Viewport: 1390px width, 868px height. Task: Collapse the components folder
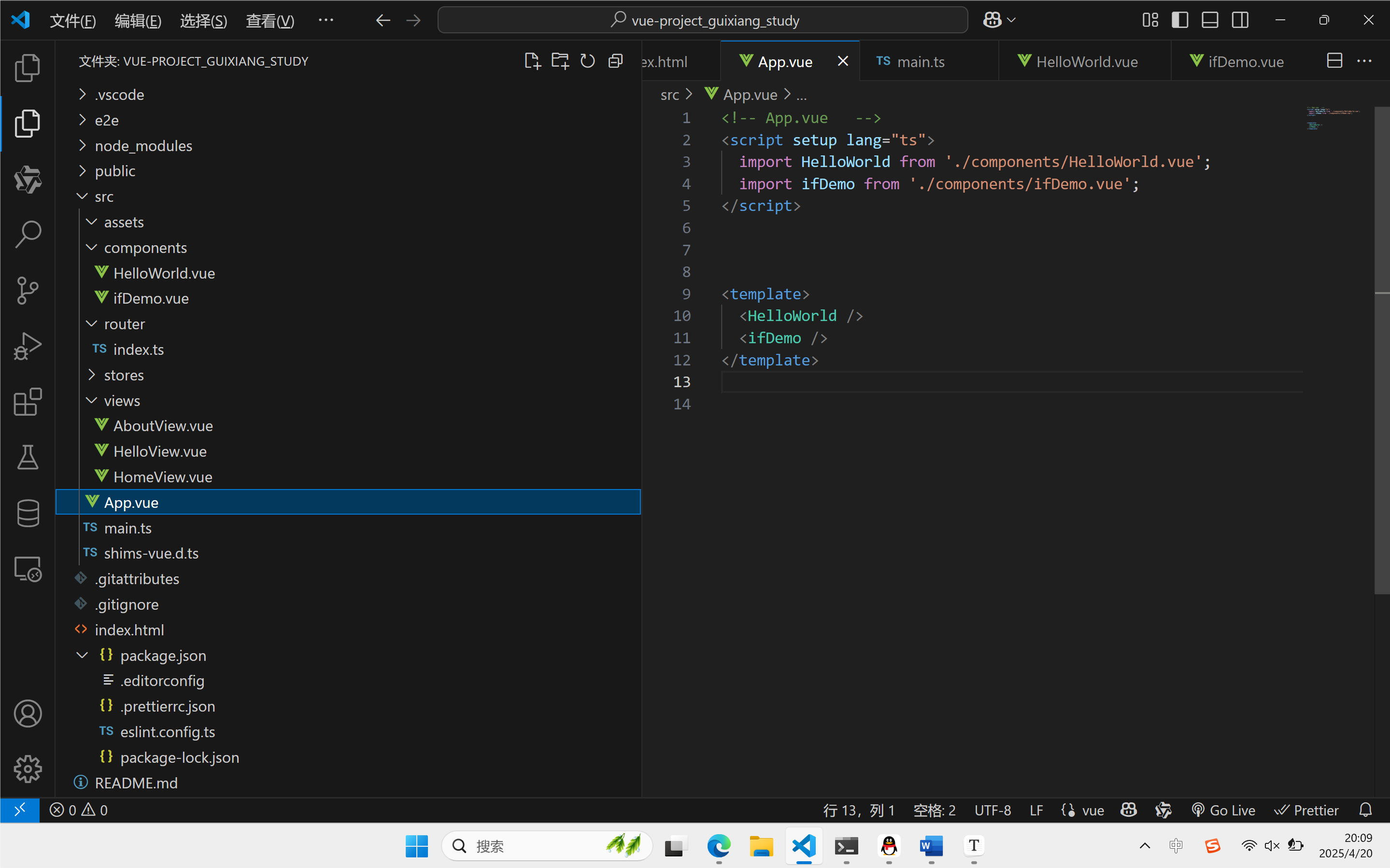145,248
